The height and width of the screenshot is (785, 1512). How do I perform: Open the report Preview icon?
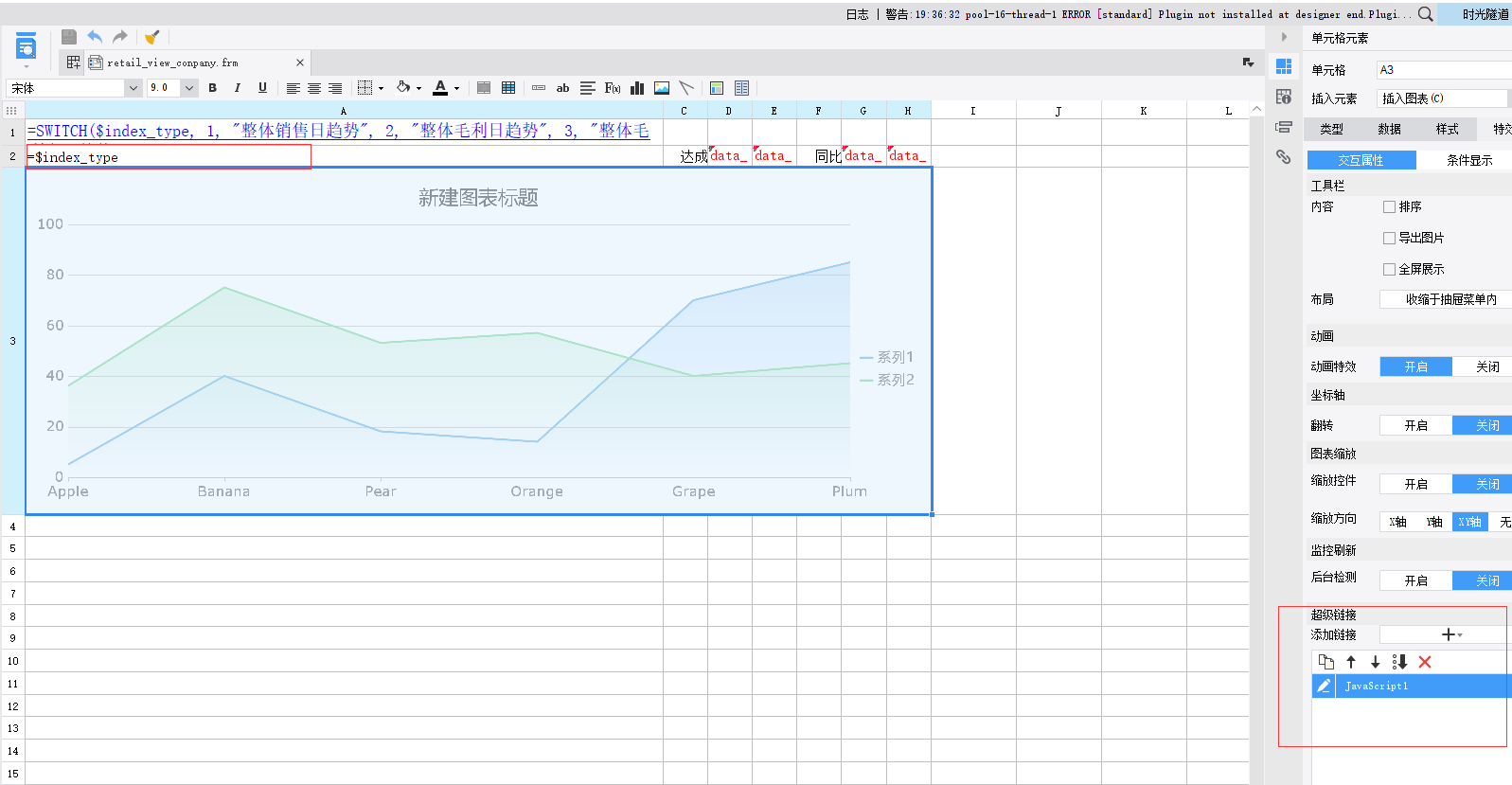(27, 45)
